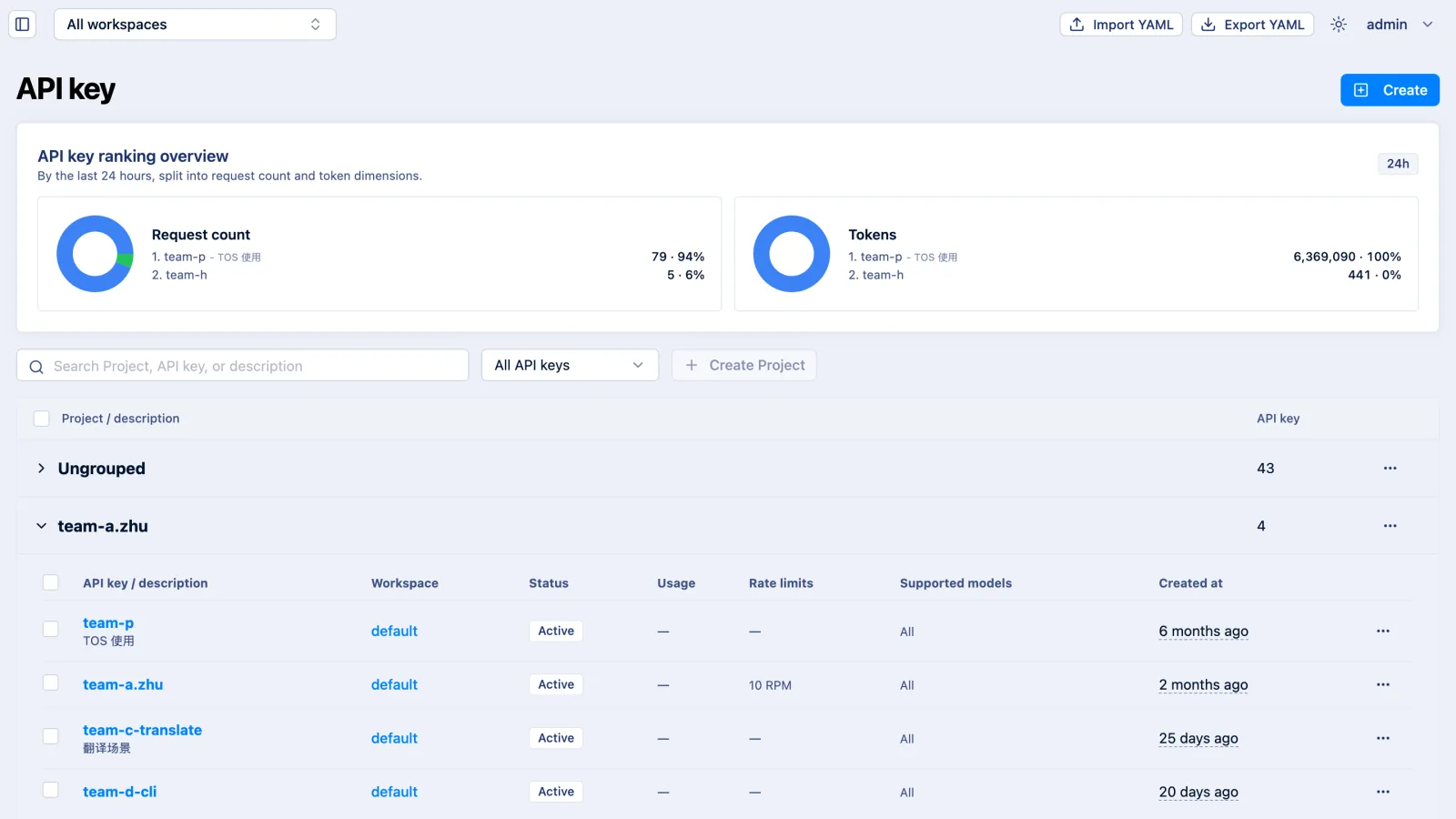Toggle the sidebar panel icon
The image size is (1456, 819).
pos(23,25)
